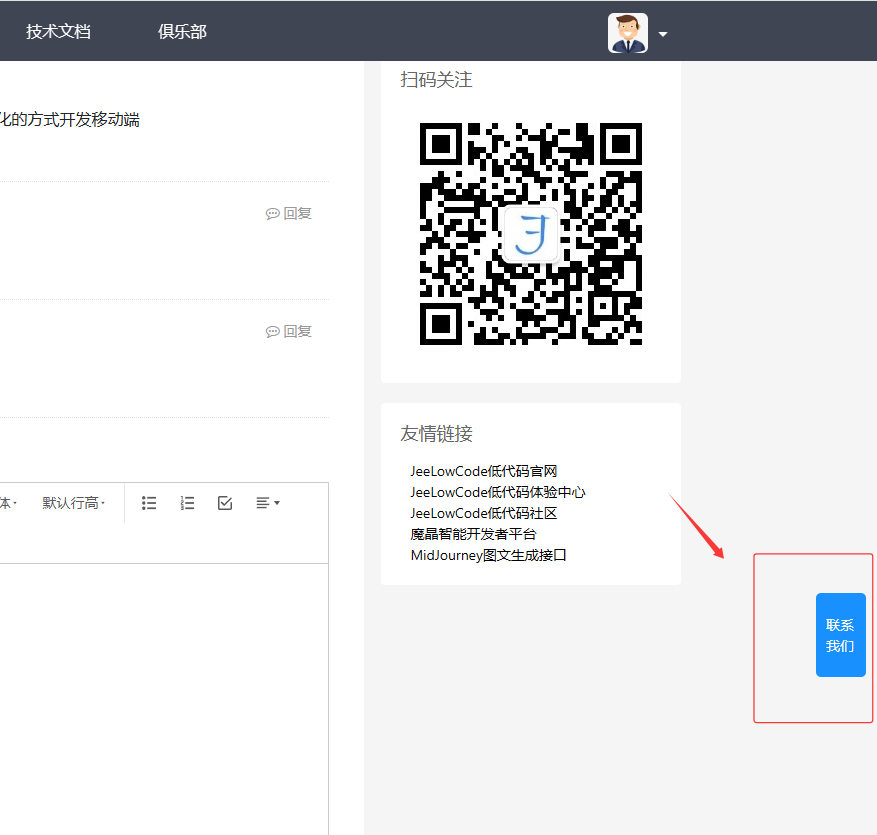Open the JeeLowCode低代码社区 link
Image resolution: width=877 pixels, height=835 pixels.
pos(483,513)
